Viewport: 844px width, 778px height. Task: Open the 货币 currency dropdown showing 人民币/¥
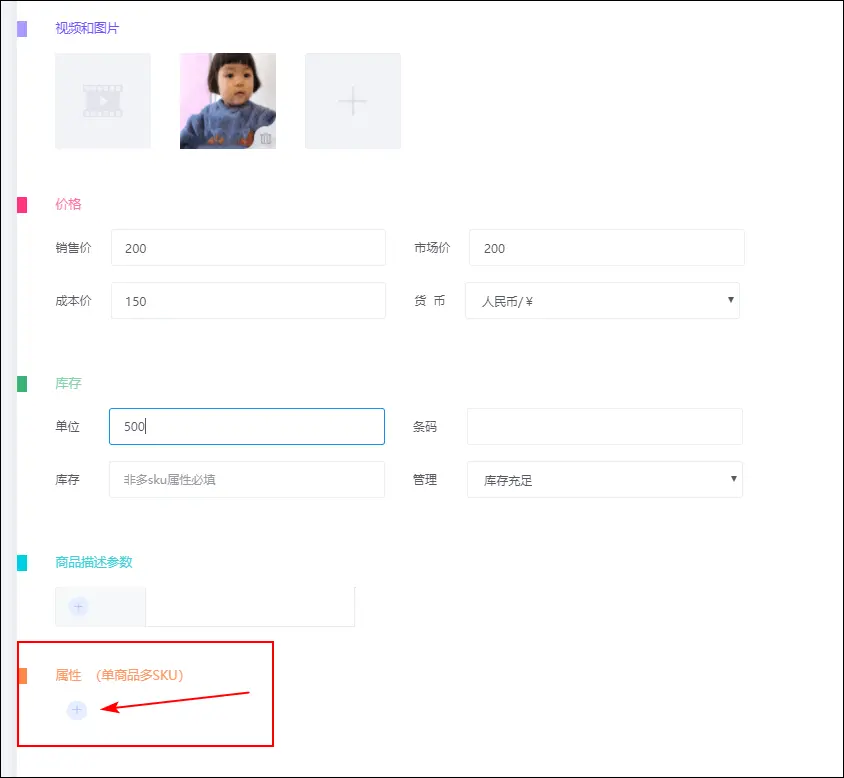pyautogui.click(x=603, y=300)
